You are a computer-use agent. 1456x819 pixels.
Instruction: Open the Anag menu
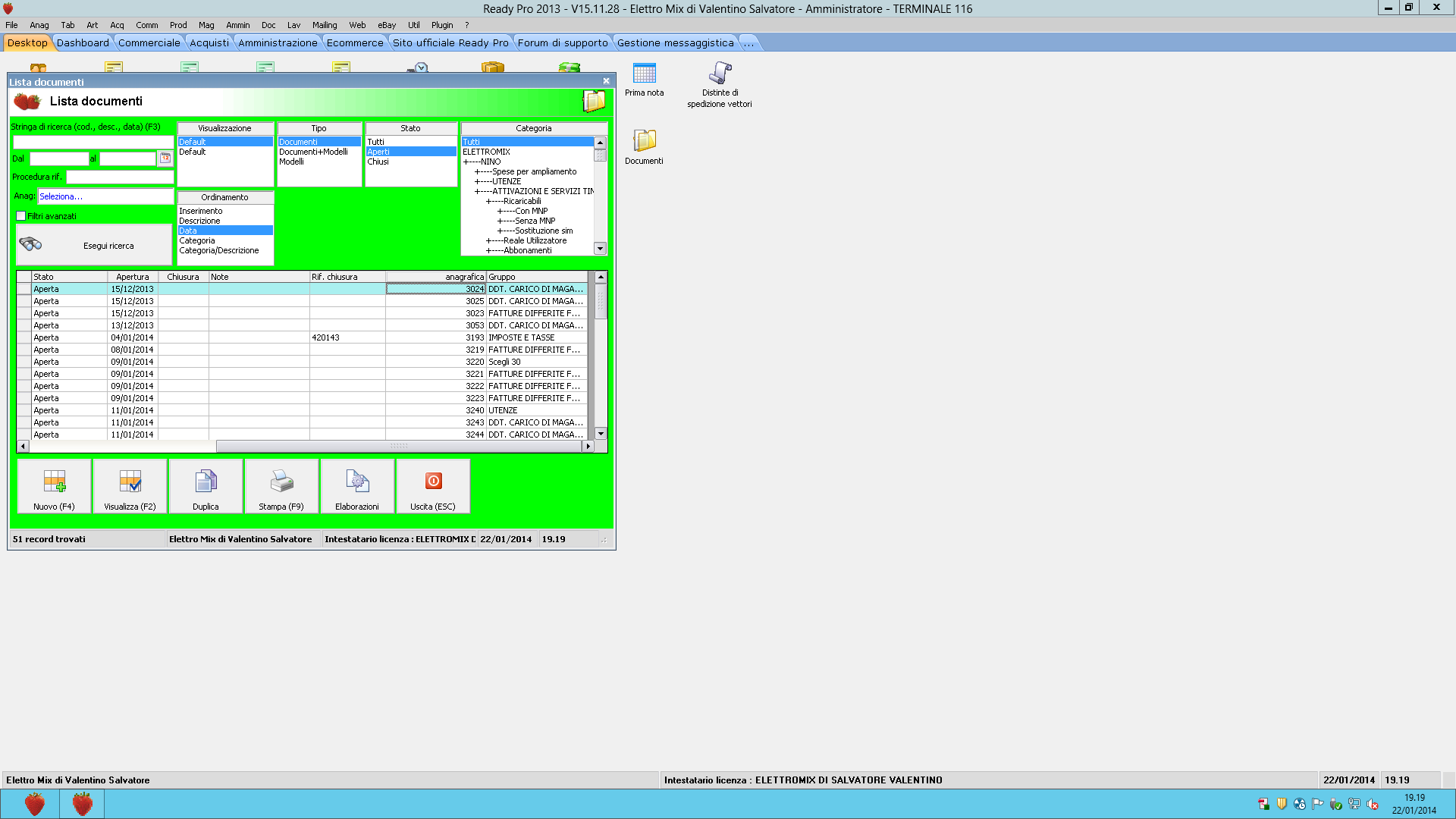39,25
